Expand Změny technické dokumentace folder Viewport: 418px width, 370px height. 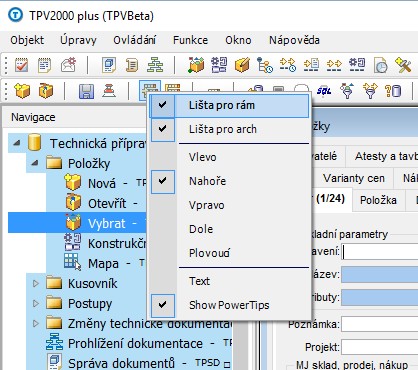(x=36, y=324)
